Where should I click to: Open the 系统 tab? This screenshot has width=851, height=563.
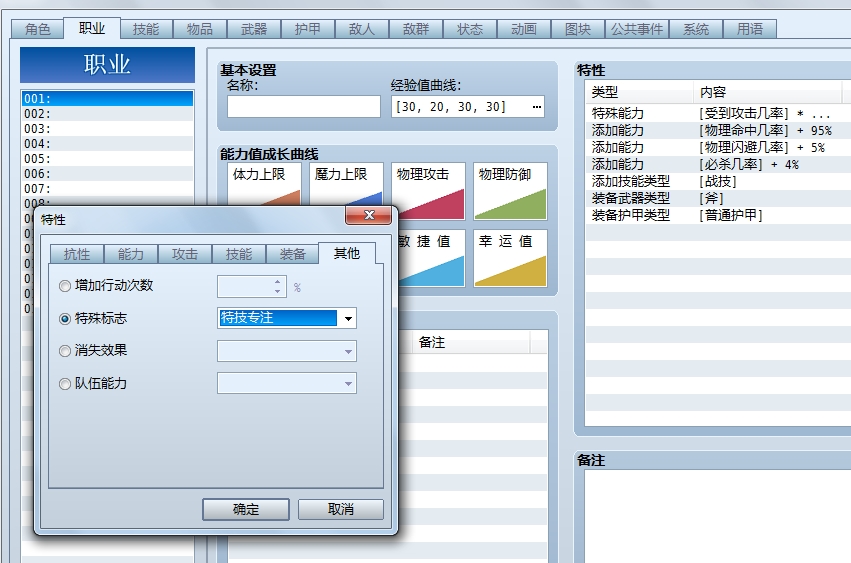[696, 29]
